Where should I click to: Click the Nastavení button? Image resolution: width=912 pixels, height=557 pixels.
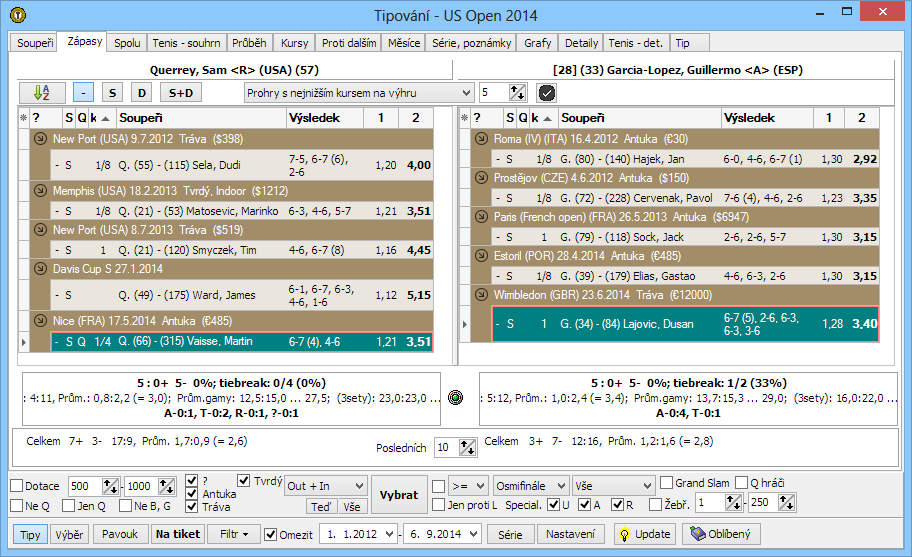[x=571, y=534]
